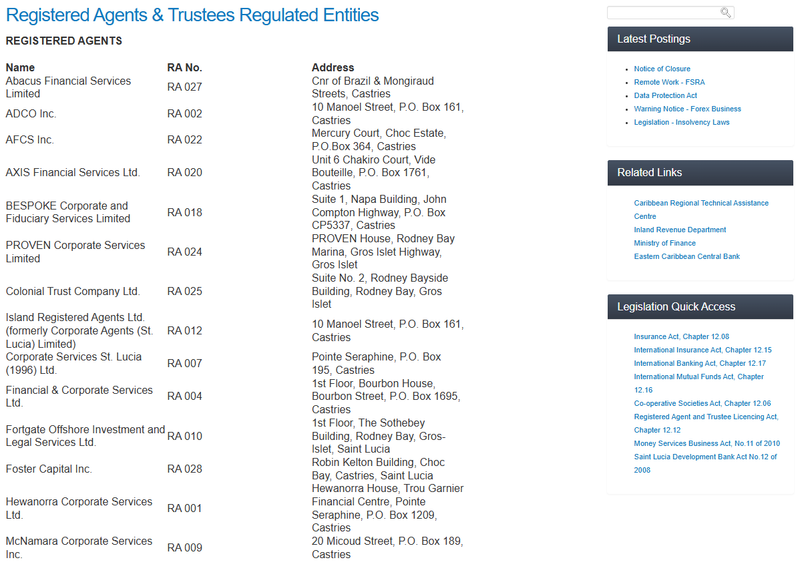Open Warning Notice - Forex Business link

pyautogui.click(x=687, y=109)
